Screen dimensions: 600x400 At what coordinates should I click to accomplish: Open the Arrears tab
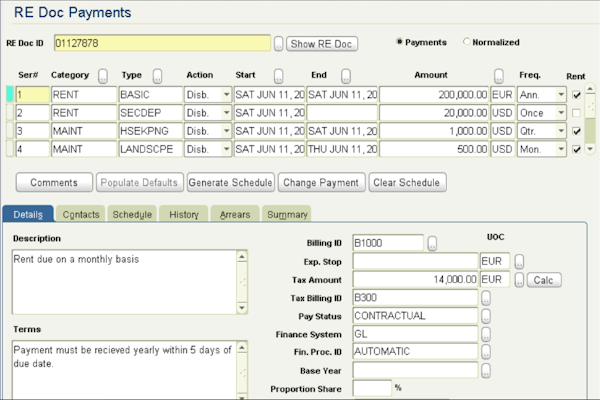pyautogui.click(x=235, y=214)
